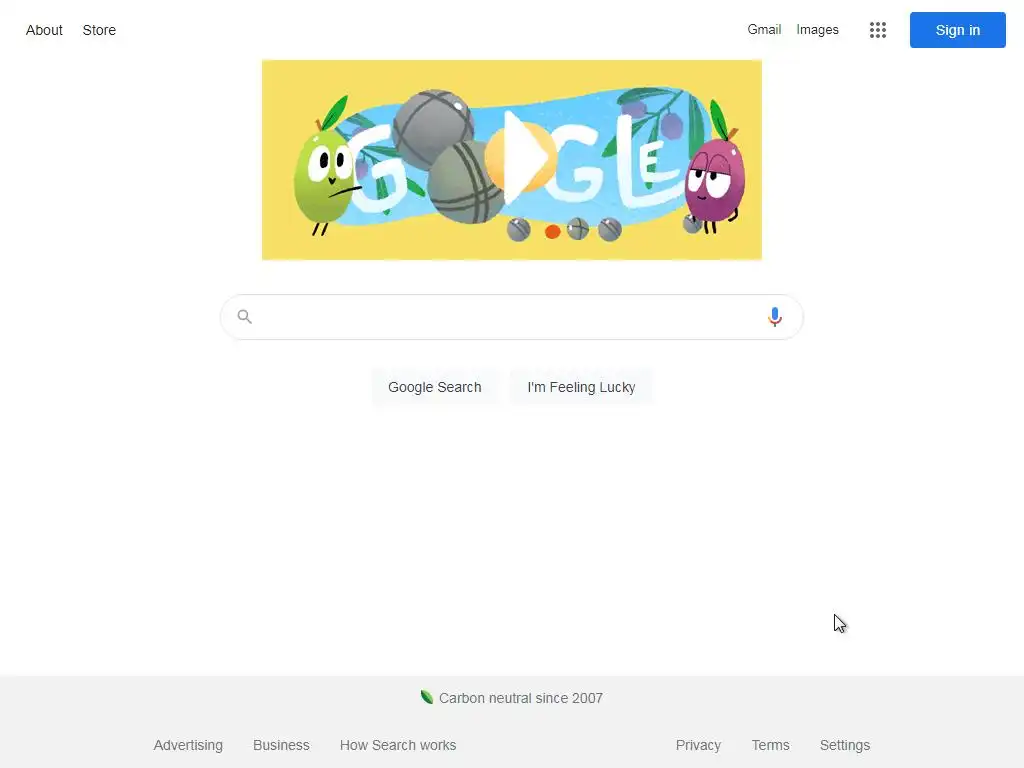Click the green olive character in the doodle

tap(323, 175)
